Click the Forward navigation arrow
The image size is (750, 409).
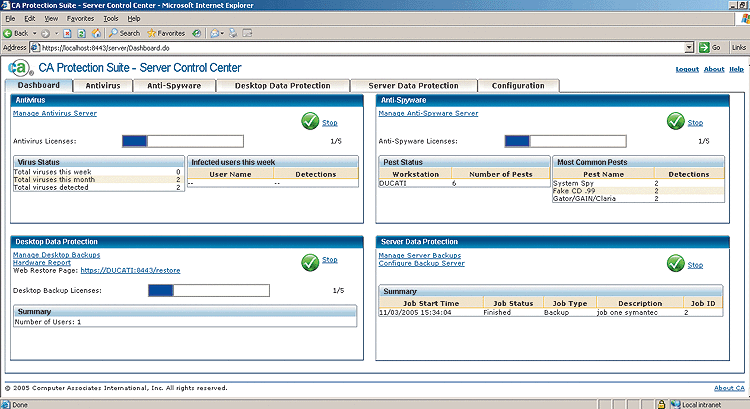point(45,33)
